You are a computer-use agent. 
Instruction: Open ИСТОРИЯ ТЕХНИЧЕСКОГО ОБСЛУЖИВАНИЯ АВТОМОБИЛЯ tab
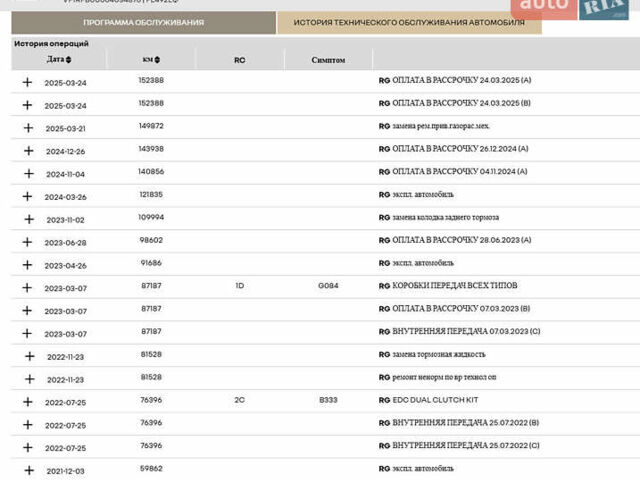(408, 22)
